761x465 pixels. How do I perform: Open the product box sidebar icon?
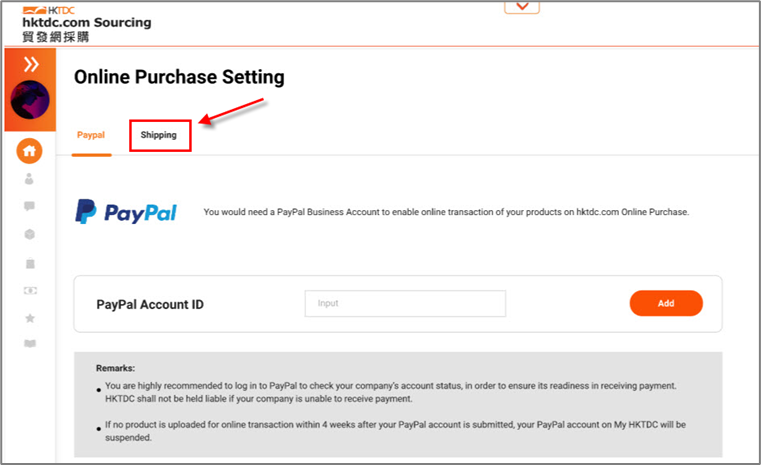30,234
